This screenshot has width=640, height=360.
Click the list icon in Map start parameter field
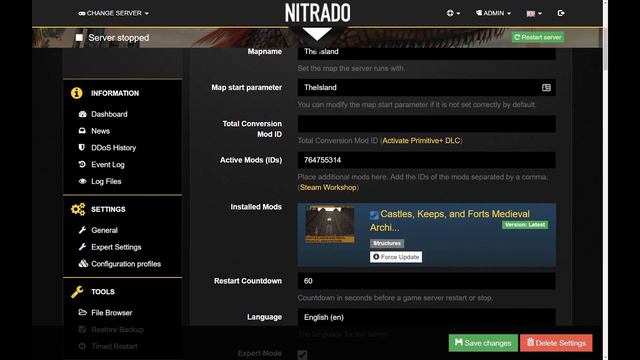coord(546,87)
